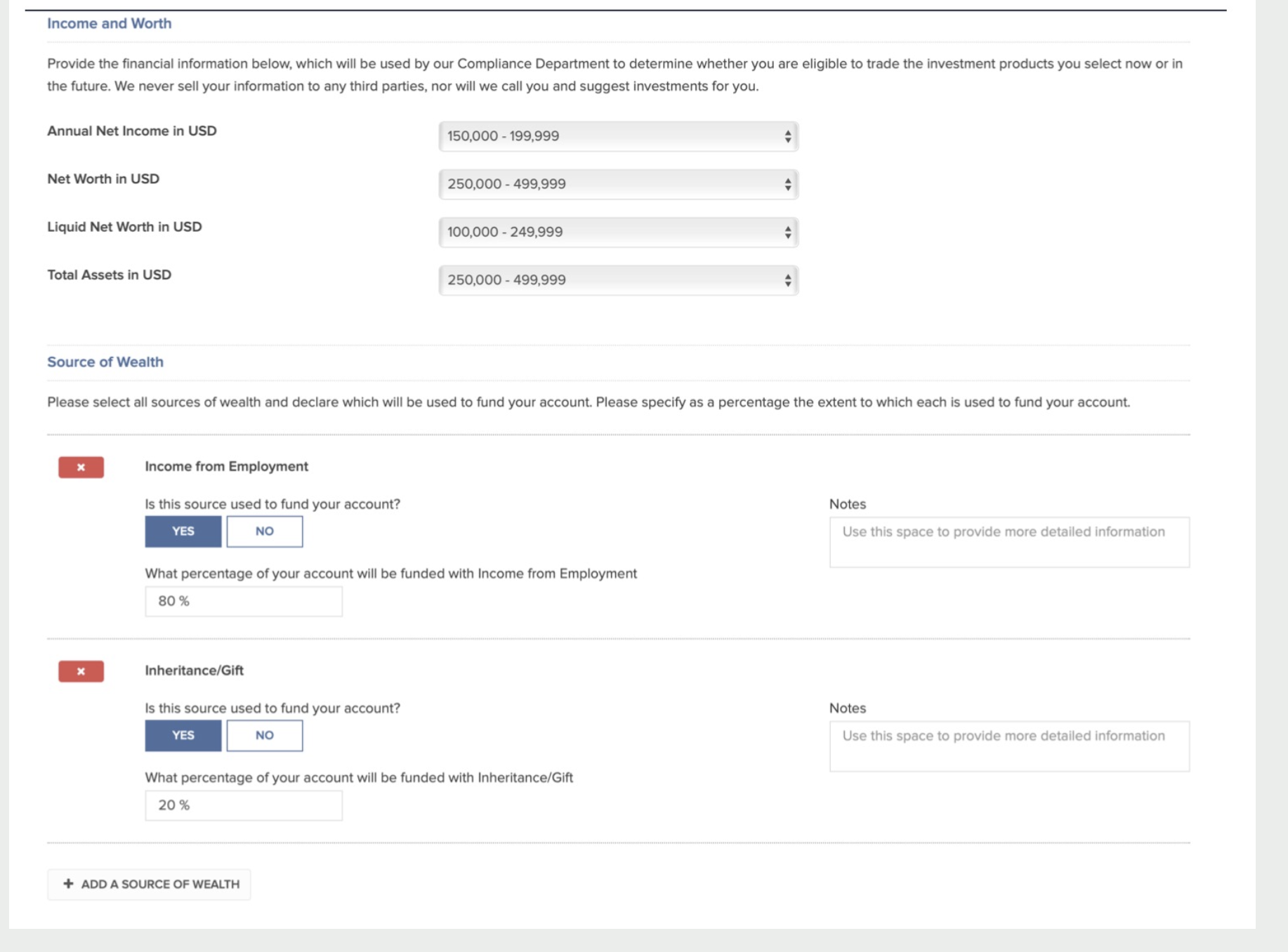Click the stepper arrows on Net Worth
Image resolution: width=1288 pixels, height=952 pixels.
point(787,184)
